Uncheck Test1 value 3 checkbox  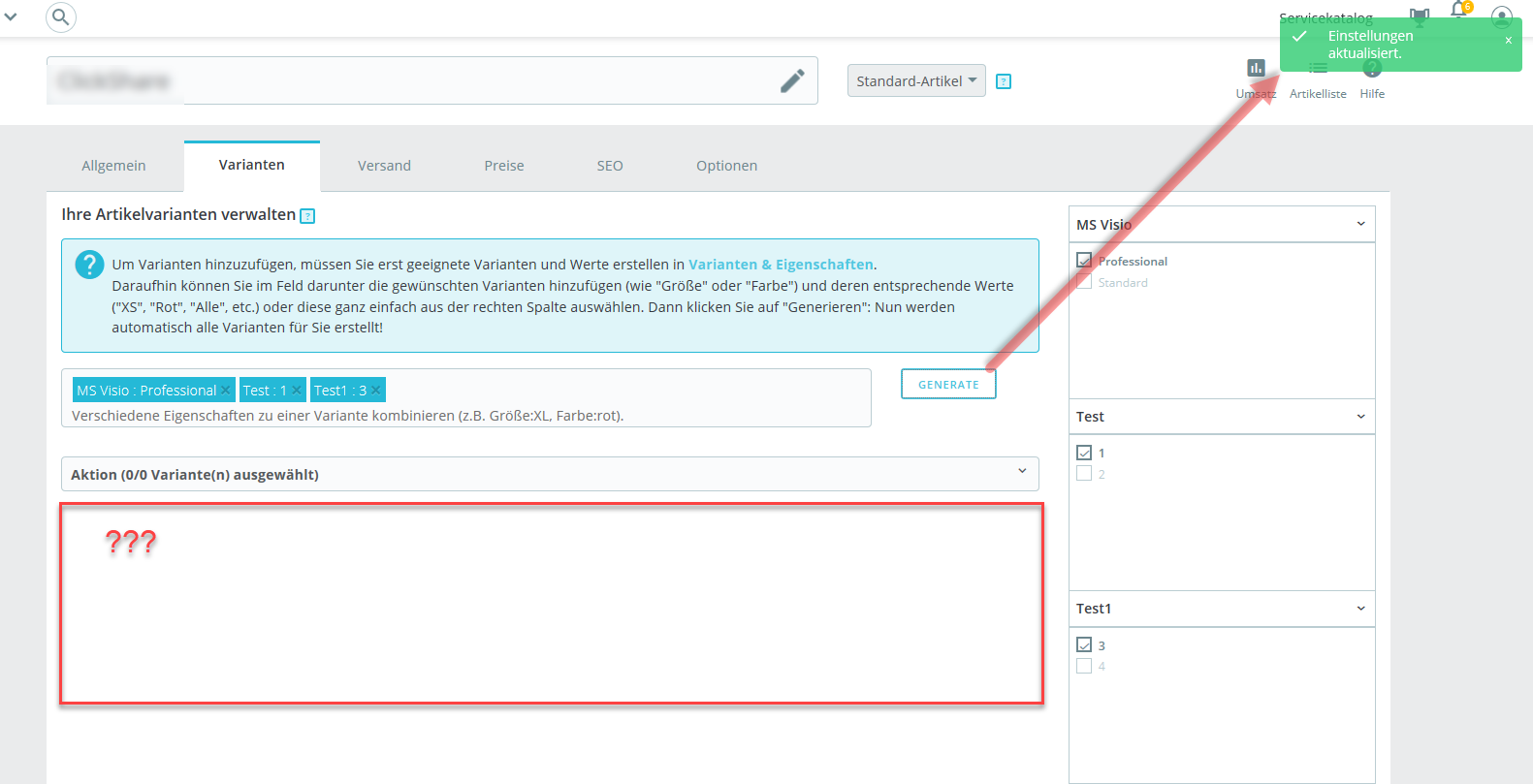(1084, 644)
